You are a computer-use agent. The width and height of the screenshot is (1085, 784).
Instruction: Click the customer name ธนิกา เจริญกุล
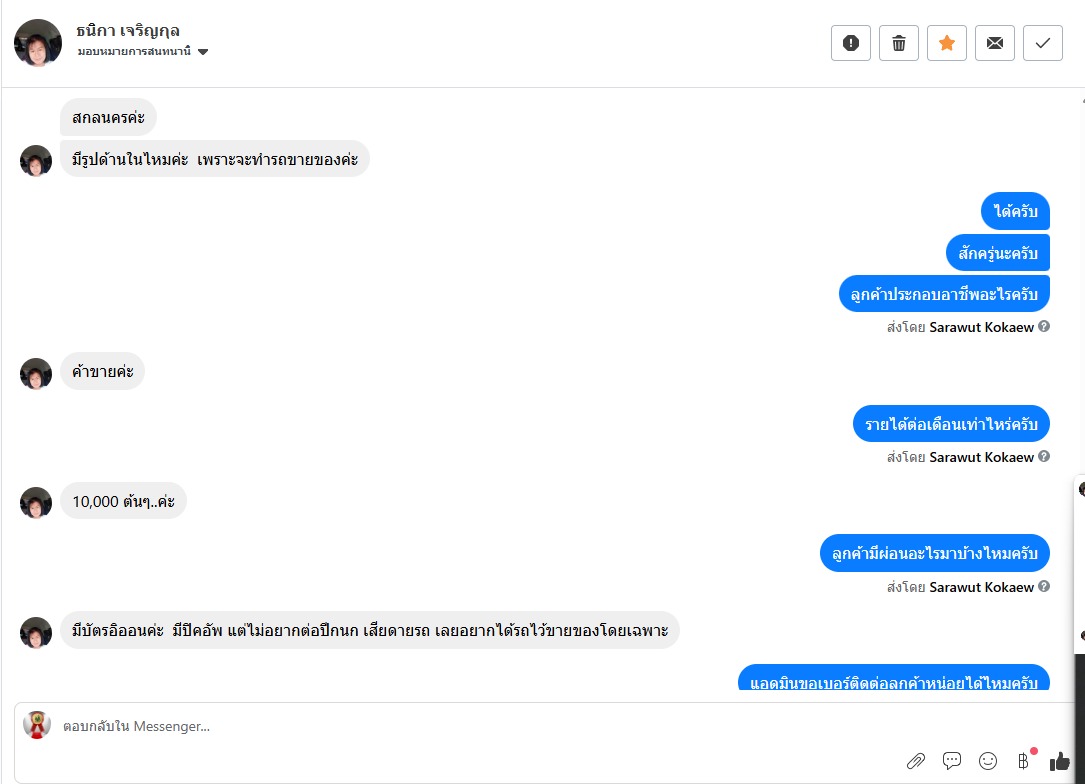tap(128, 30)
